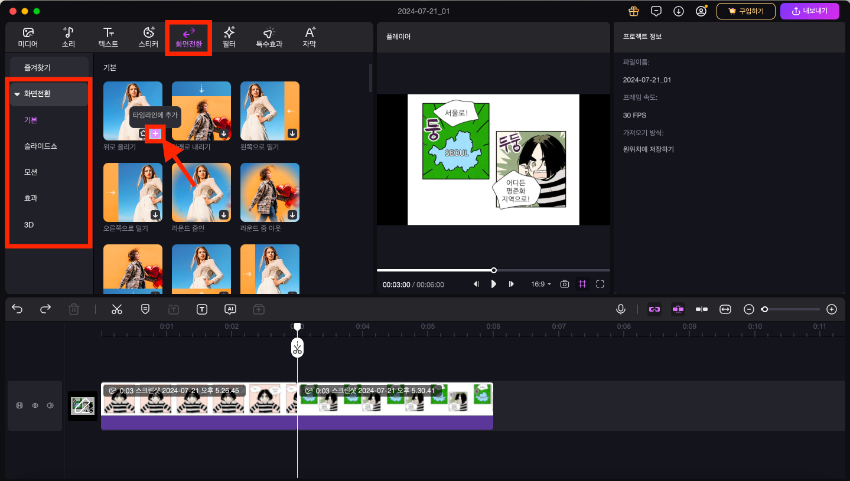Mute the timeline track audio
The width and height of the screenshot is (850, 481).
click(x=50, y=406)
